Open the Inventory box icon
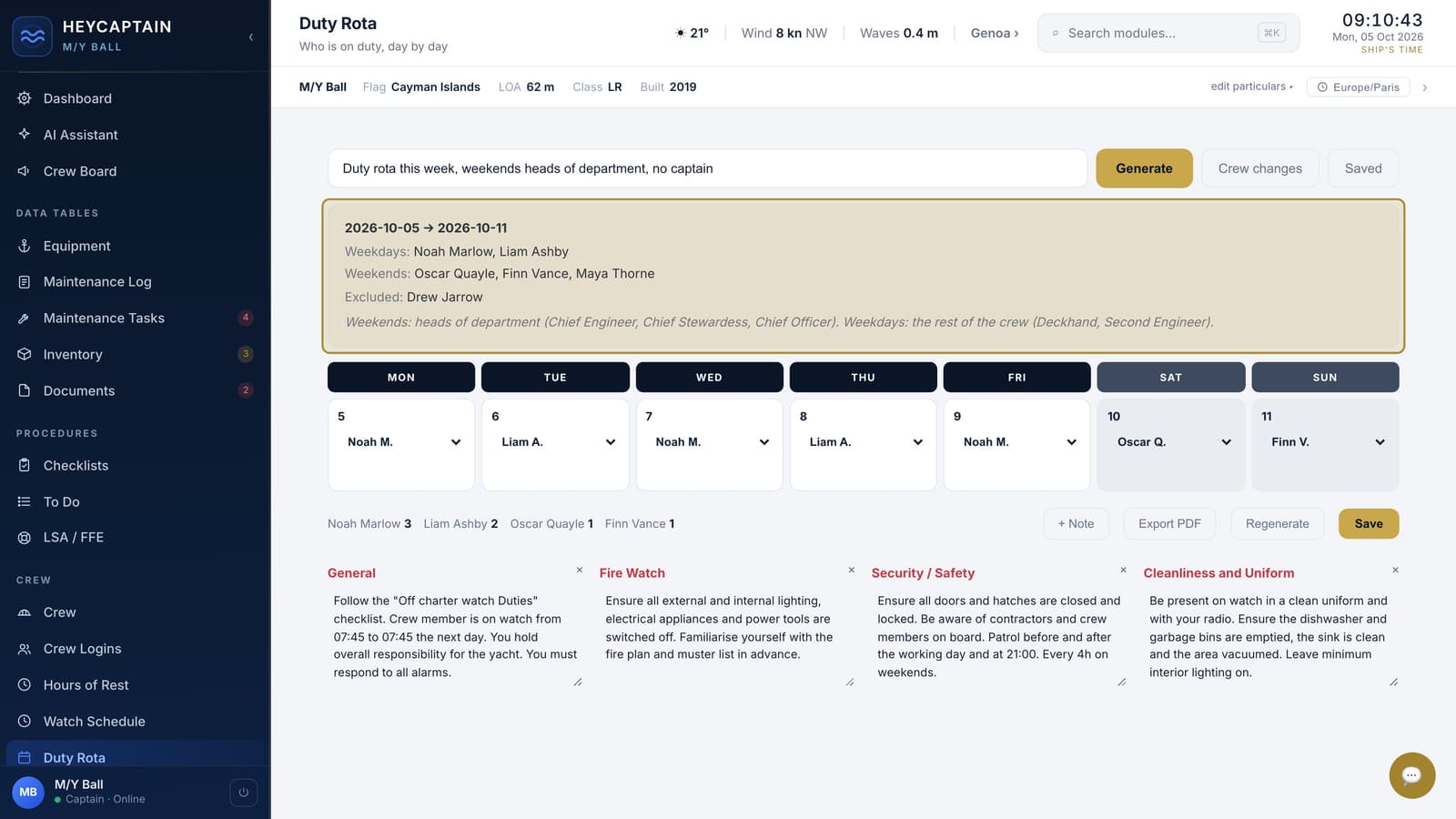Screen dimensions: 1456x819 point(25,354)
